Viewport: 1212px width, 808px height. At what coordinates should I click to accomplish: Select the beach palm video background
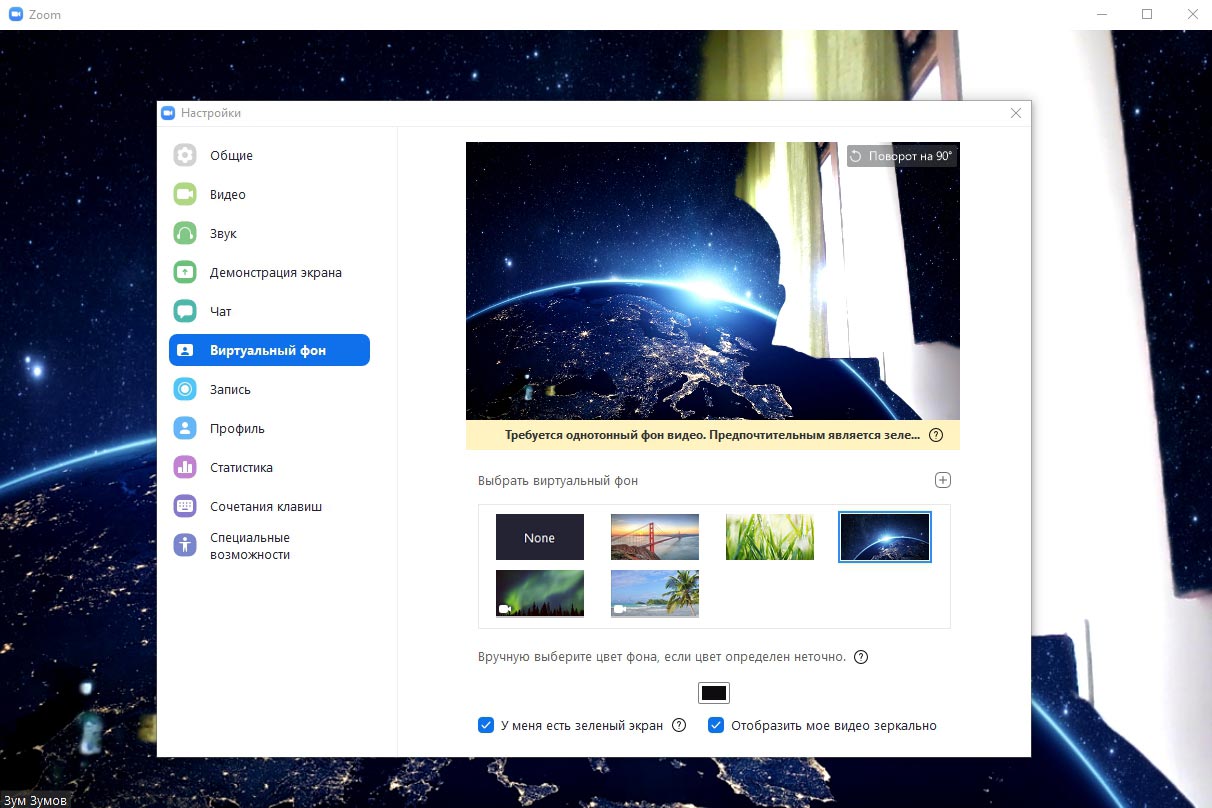coord(655,593)
